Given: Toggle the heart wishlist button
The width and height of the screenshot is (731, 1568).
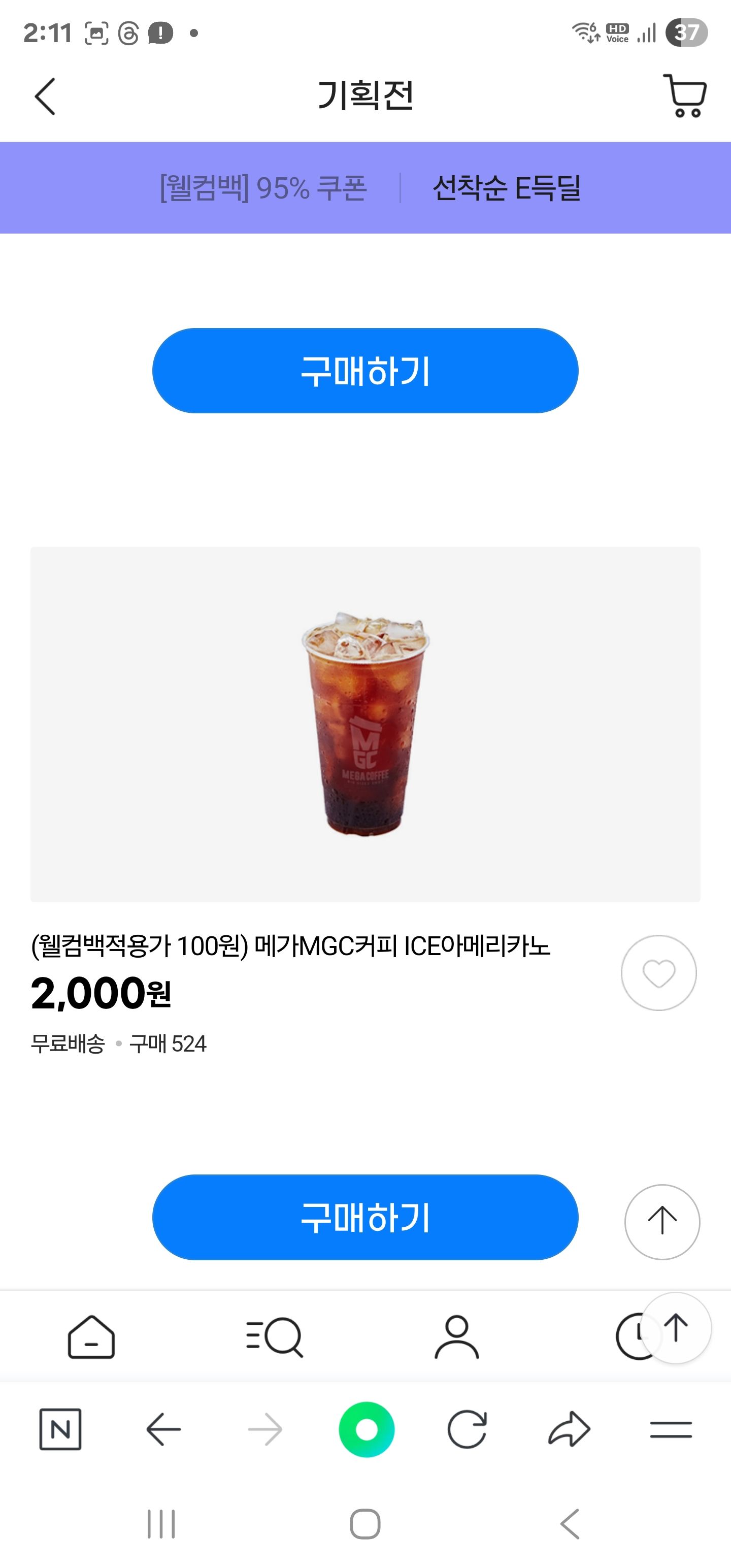Looking at the screenshot, I should tap(658, 973).
